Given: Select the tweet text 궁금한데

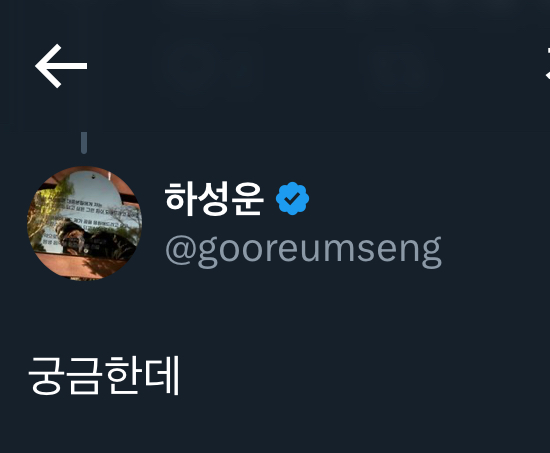Looking at the screenshot, I should 104,375.
